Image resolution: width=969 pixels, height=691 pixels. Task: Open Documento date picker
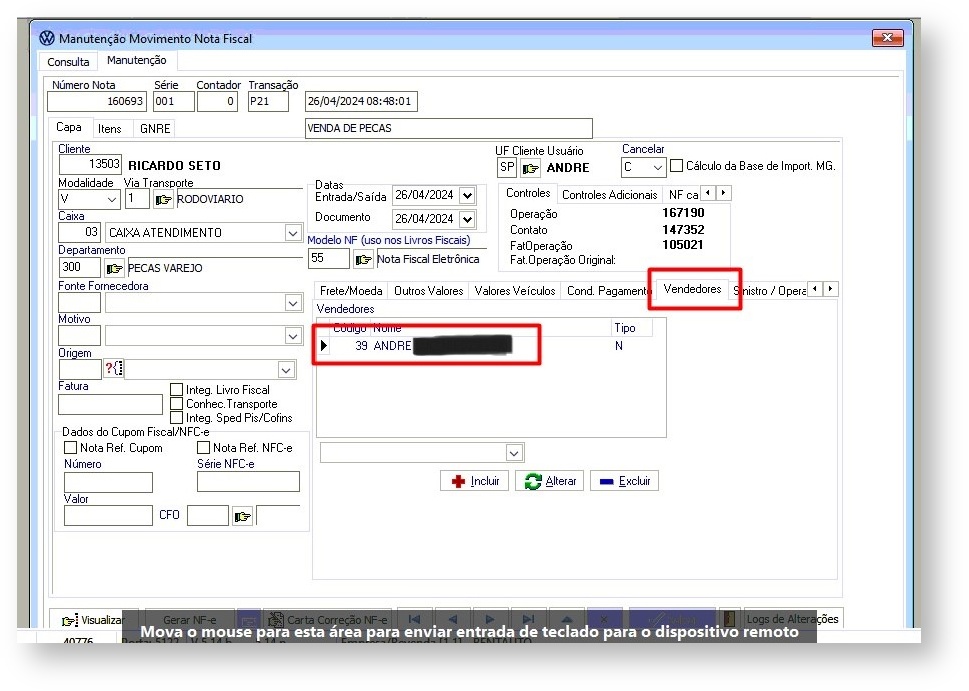[x=468, y=219]
